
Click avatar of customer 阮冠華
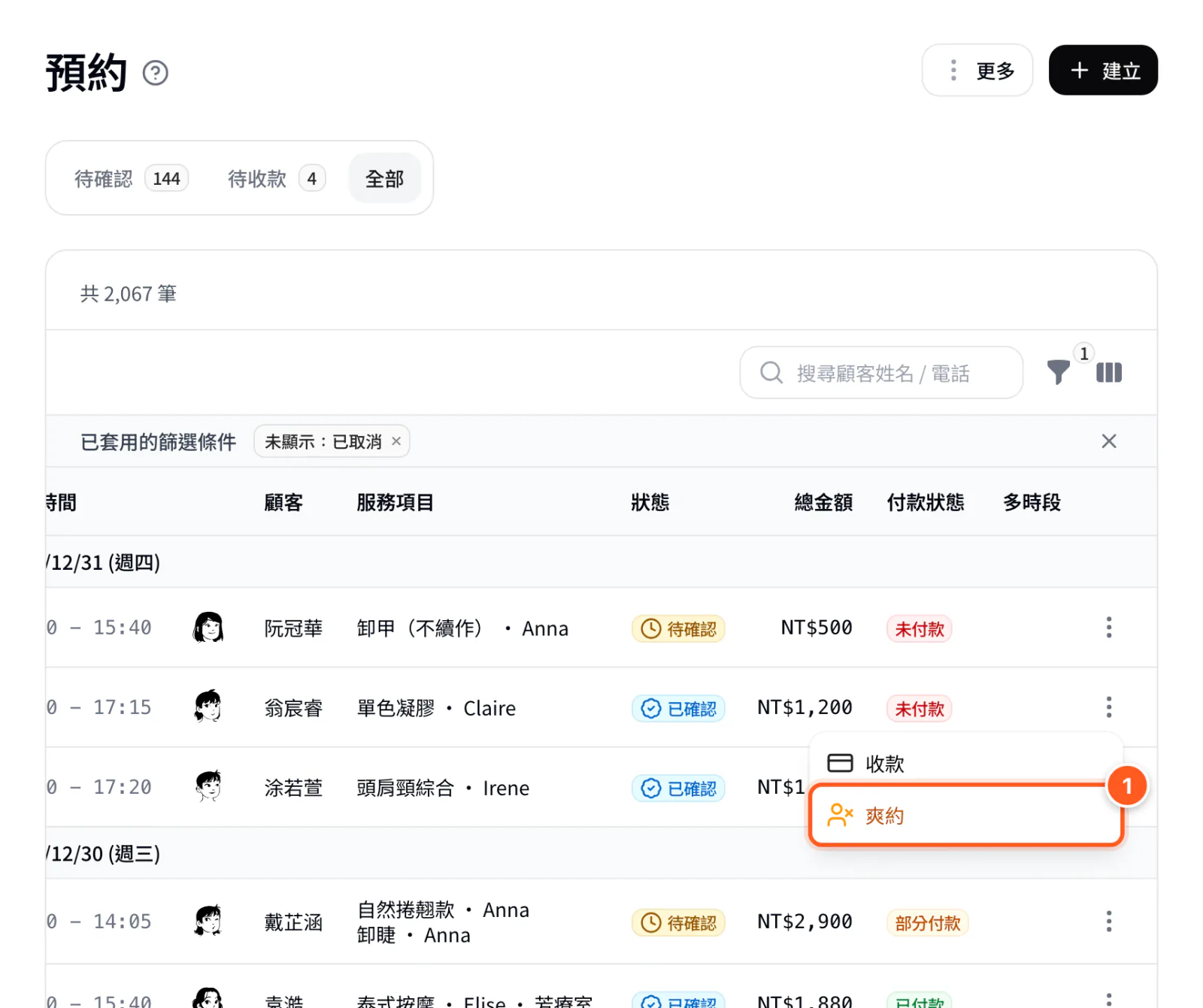click(208, 628)
